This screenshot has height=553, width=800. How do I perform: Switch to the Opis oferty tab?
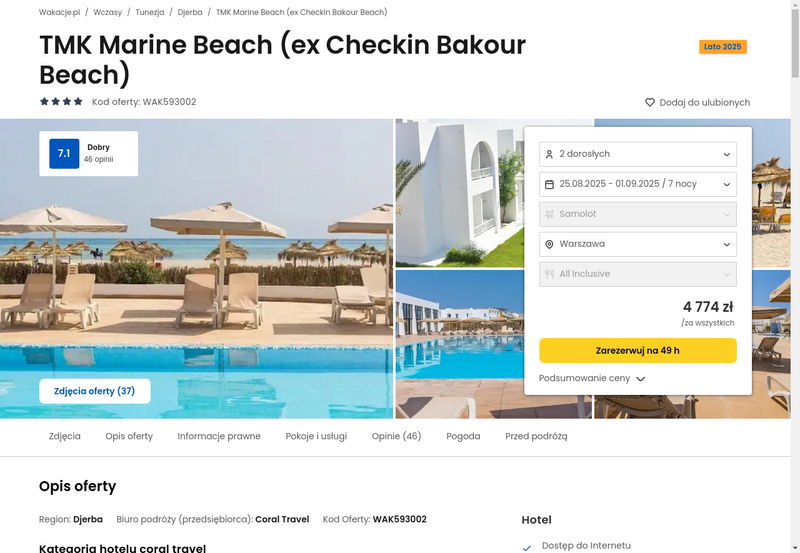tap(129, 436)
